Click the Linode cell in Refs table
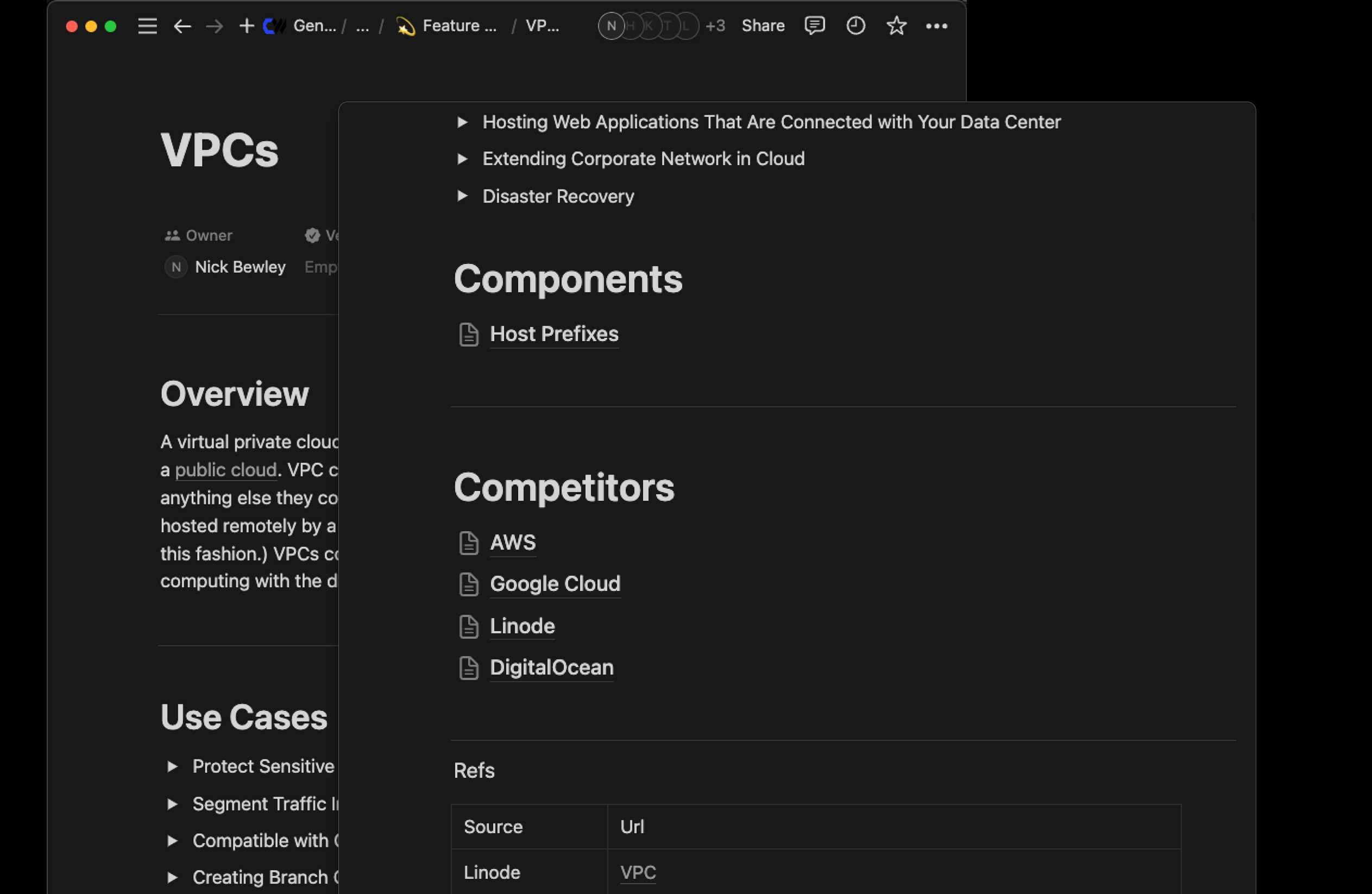 [x=529, y=872]
